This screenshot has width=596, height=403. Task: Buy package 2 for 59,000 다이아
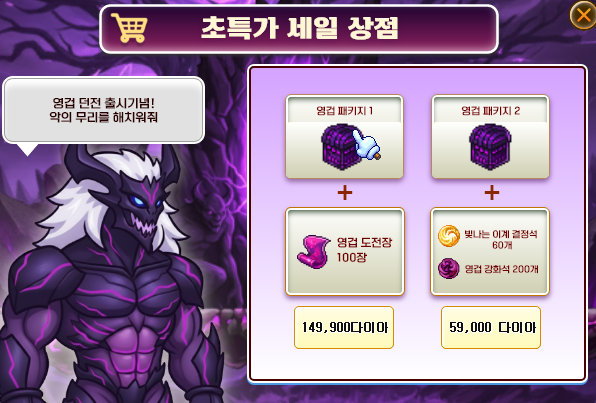tap(491, 327)
